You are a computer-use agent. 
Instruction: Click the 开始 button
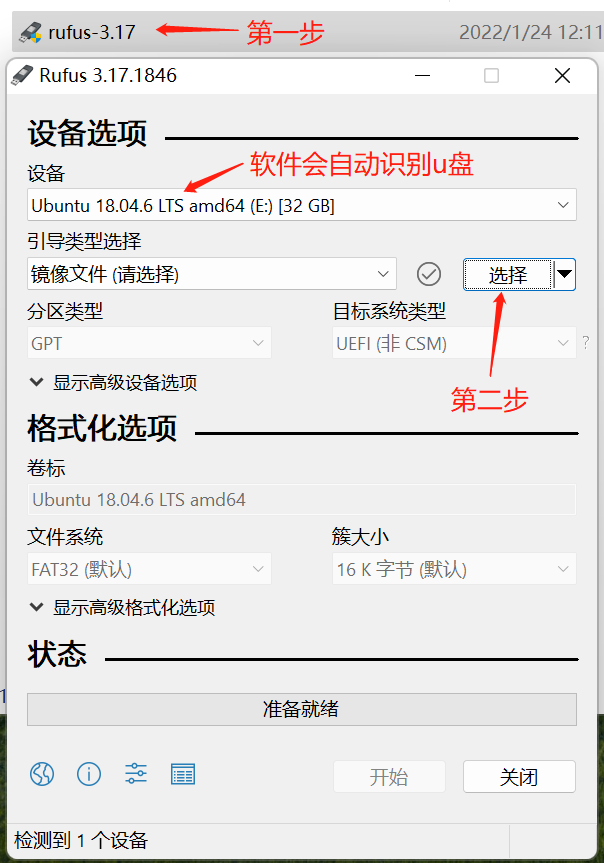click(x=389, y=777)
